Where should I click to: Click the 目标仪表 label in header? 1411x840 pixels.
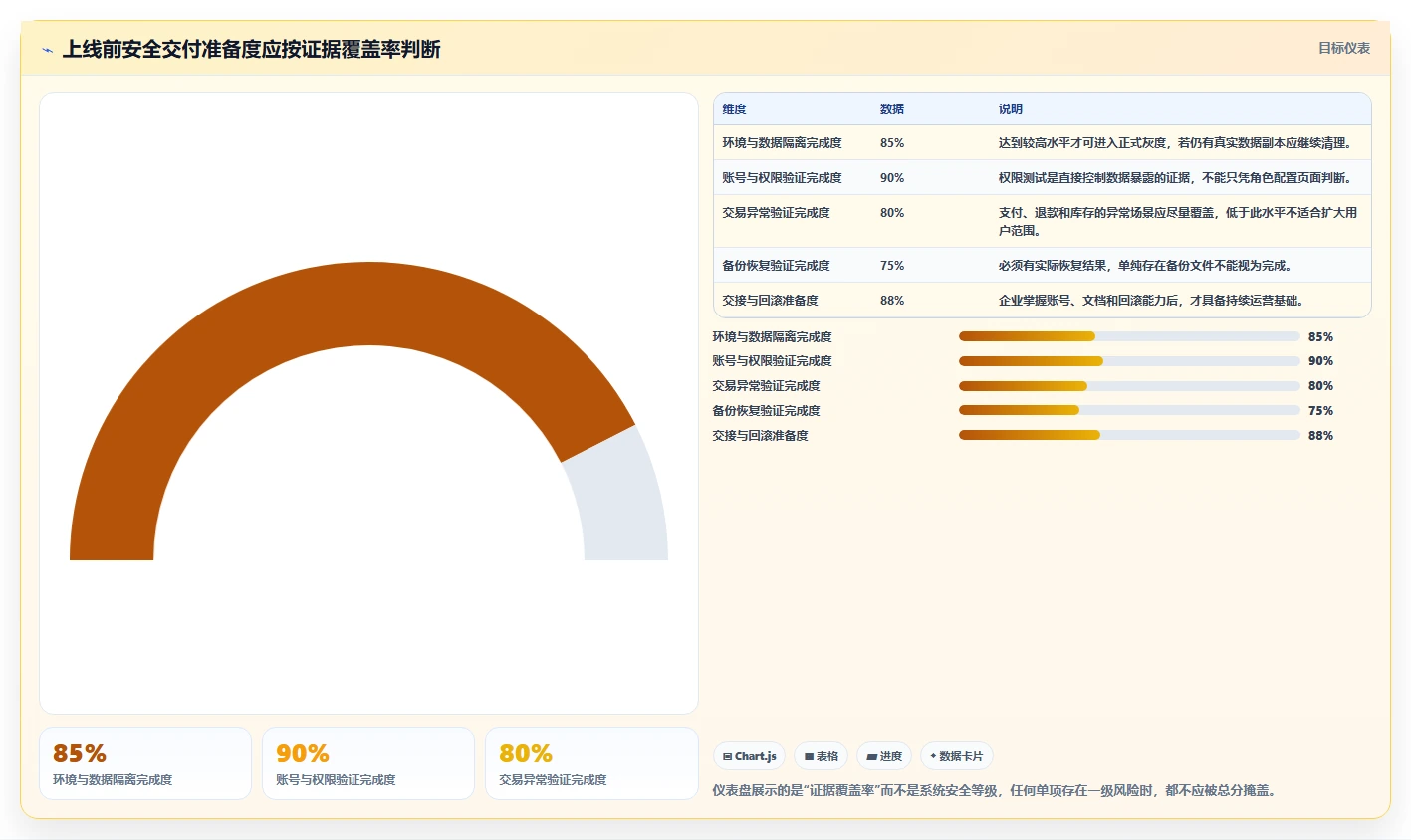point(1344,48)
